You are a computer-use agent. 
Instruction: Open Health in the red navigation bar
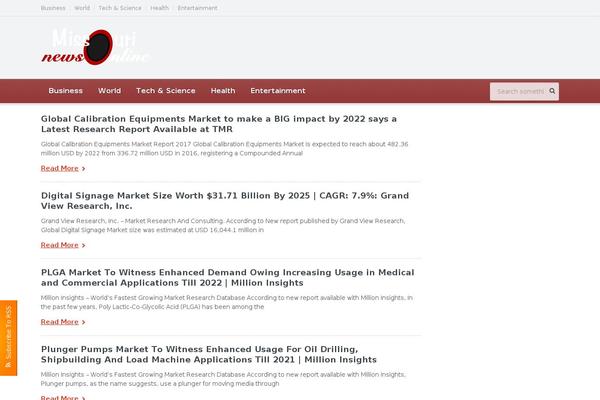click(x=223, y=91)
